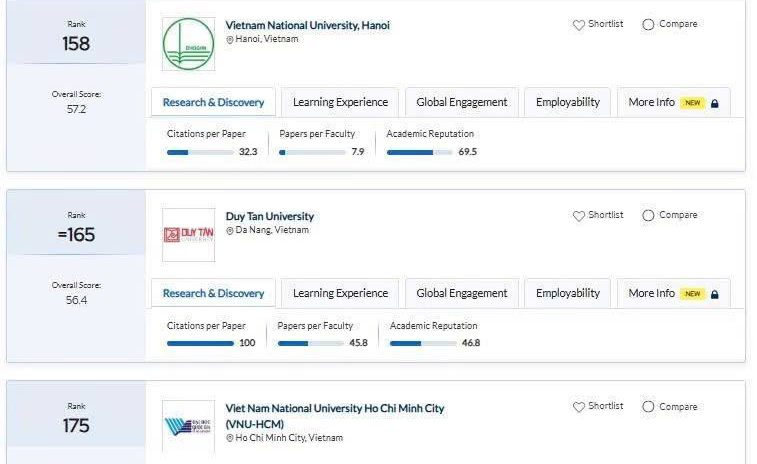Image resolution: width=757 pixels, height=464 pixels.
Task: Click the Papers per Faculty value 7.9
Action: point(358,152)
